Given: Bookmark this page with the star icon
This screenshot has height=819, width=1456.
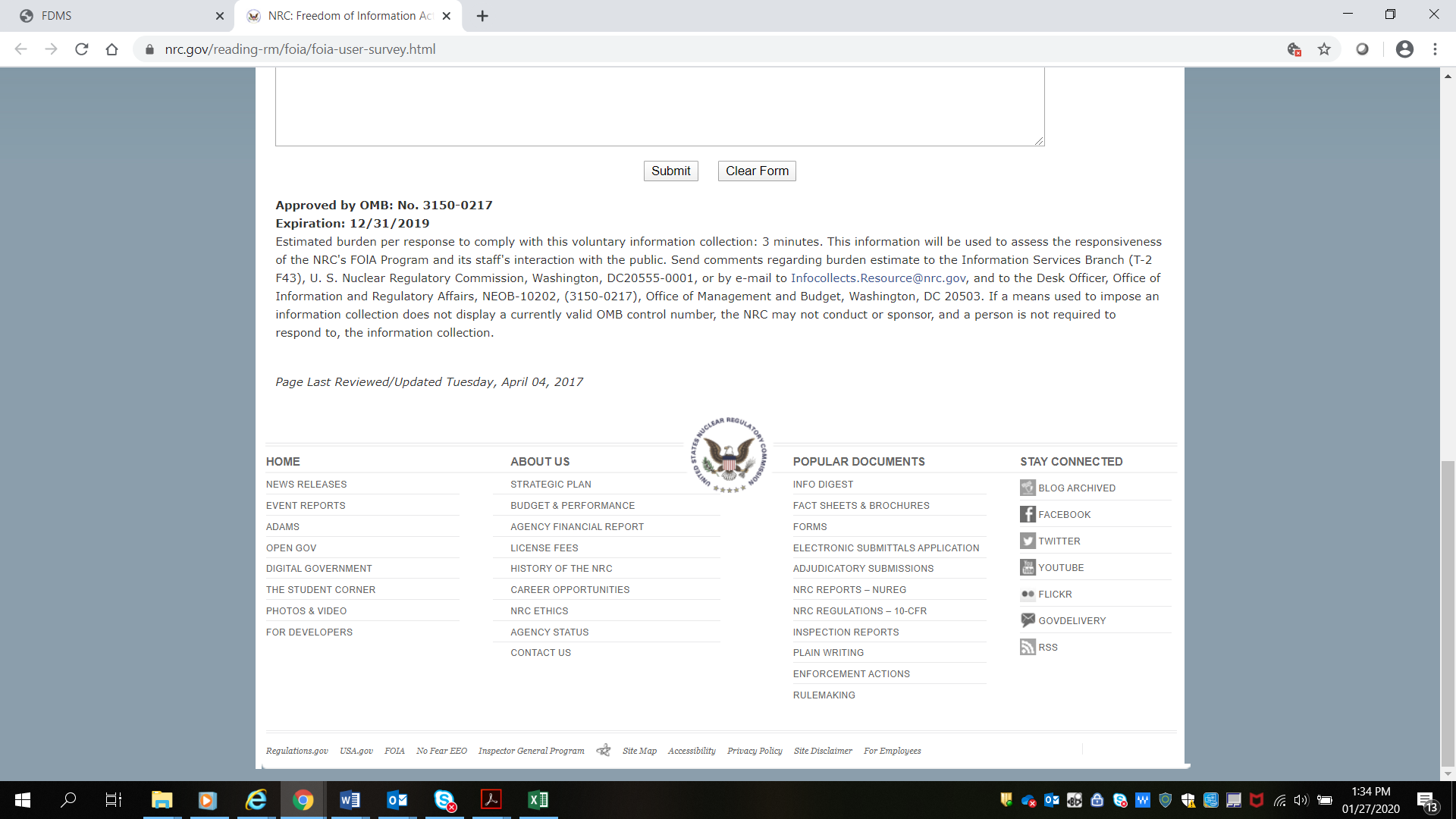Looking at the screenshot, I should 1324,49.
